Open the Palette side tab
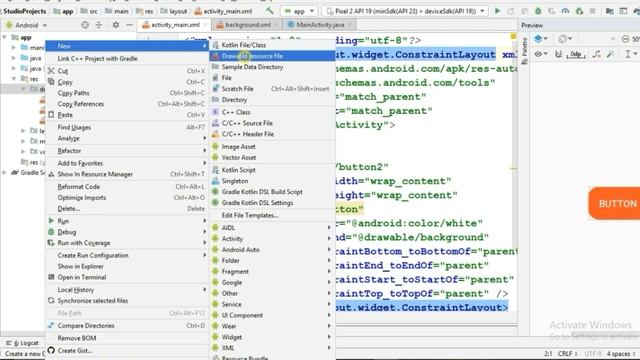The height and width of the screenshot is (360, 640). (x=524, y=51)
